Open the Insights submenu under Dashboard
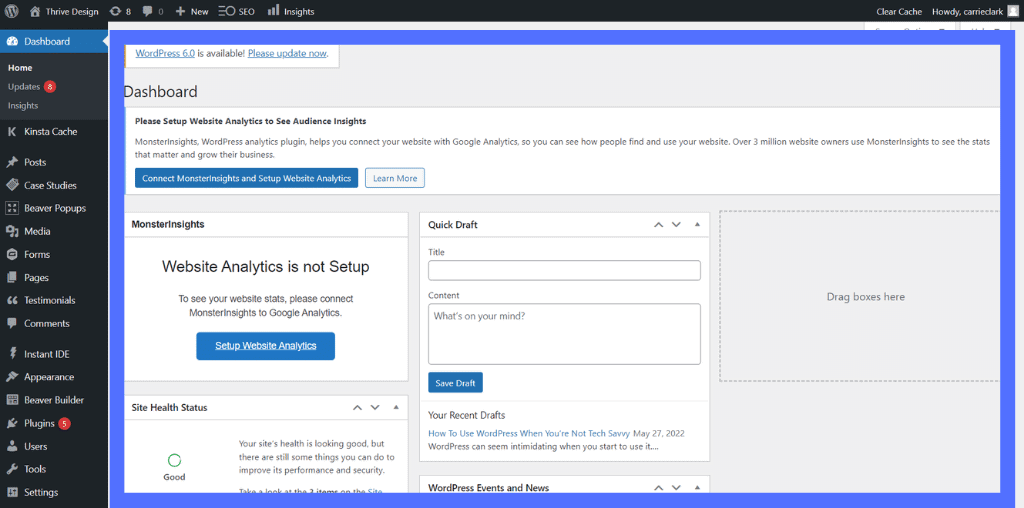 pos(23,105)
